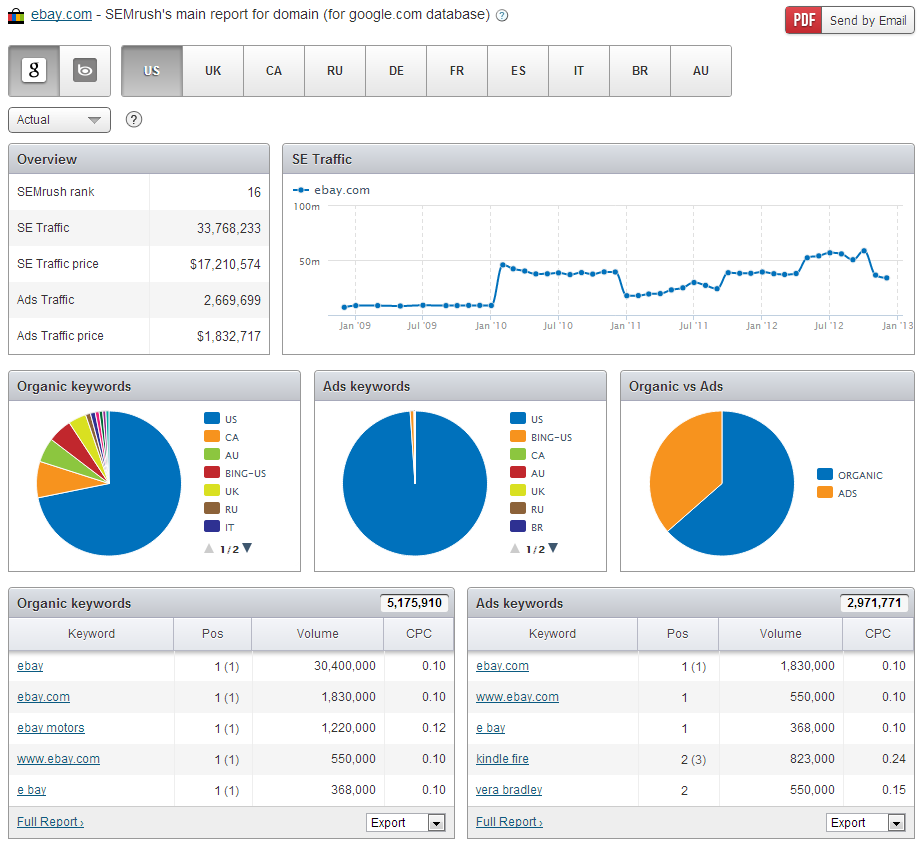Switch to the DE database tab
The height and width of the screenshot is (842, 918).
(395, 71)
